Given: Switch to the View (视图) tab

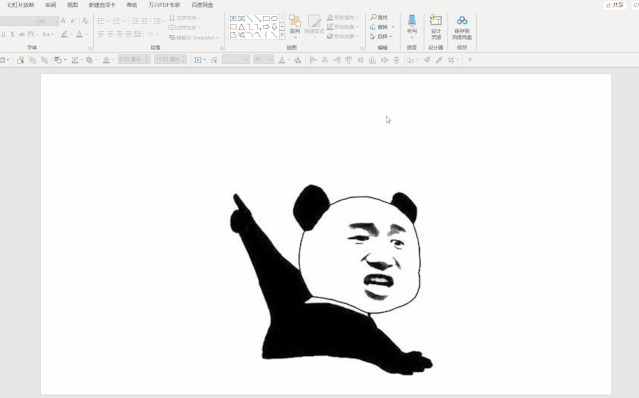Looking at the screenshot, I should pos(72,5).
